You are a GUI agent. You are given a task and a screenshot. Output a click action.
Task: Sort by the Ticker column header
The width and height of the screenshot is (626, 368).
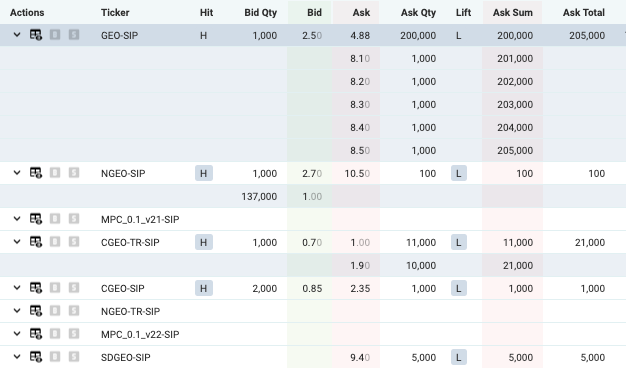click(115, 12)
